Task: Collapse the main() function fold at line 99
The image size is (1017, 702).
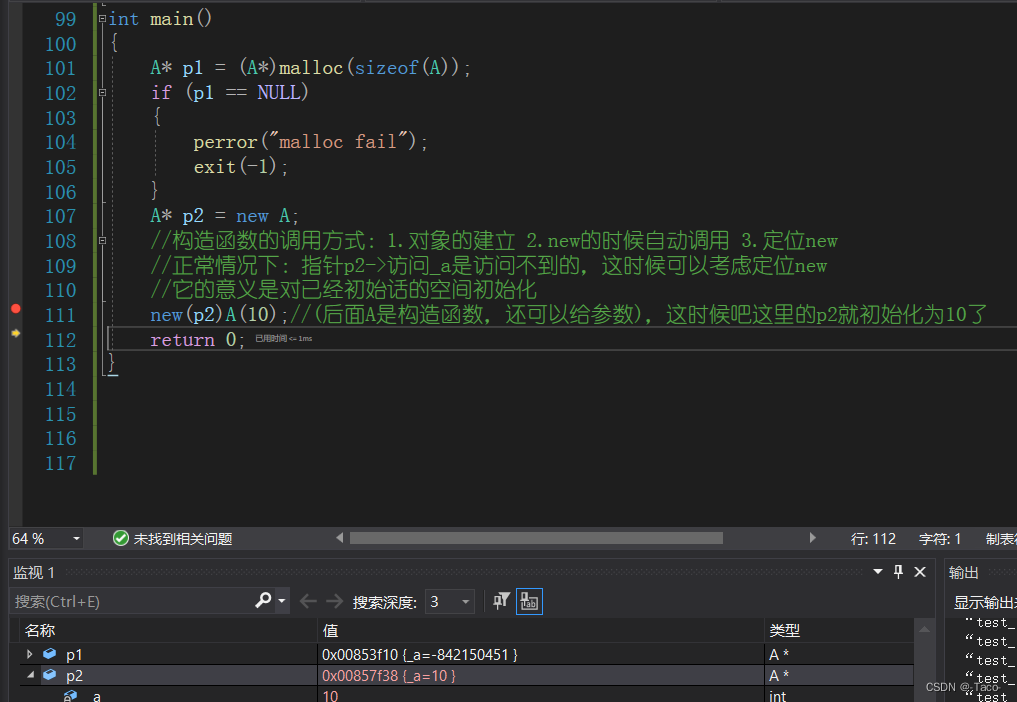Action: coord(102,19)
